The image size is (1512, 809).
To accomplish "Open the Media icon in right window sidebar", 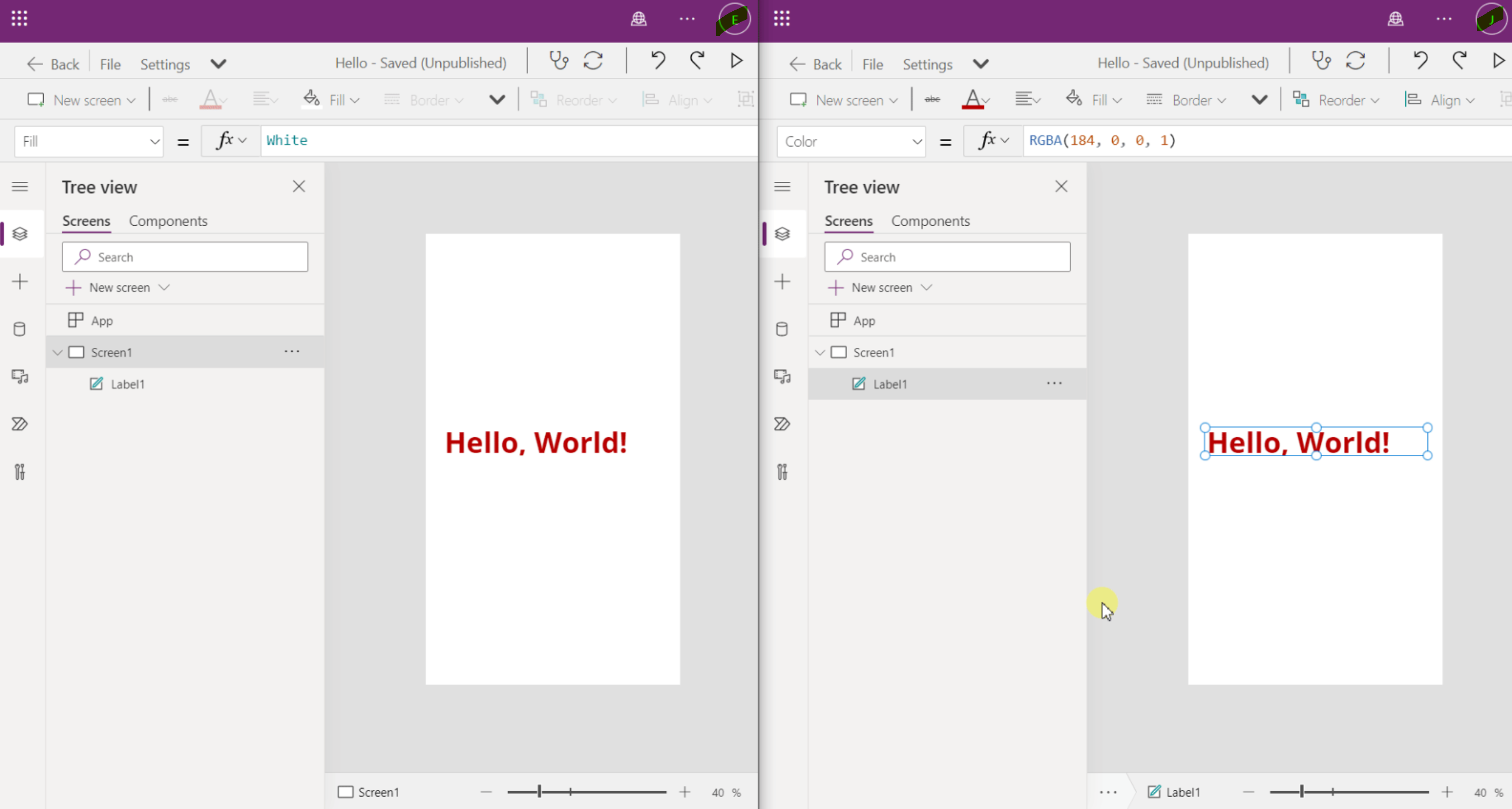I will 782,376.
